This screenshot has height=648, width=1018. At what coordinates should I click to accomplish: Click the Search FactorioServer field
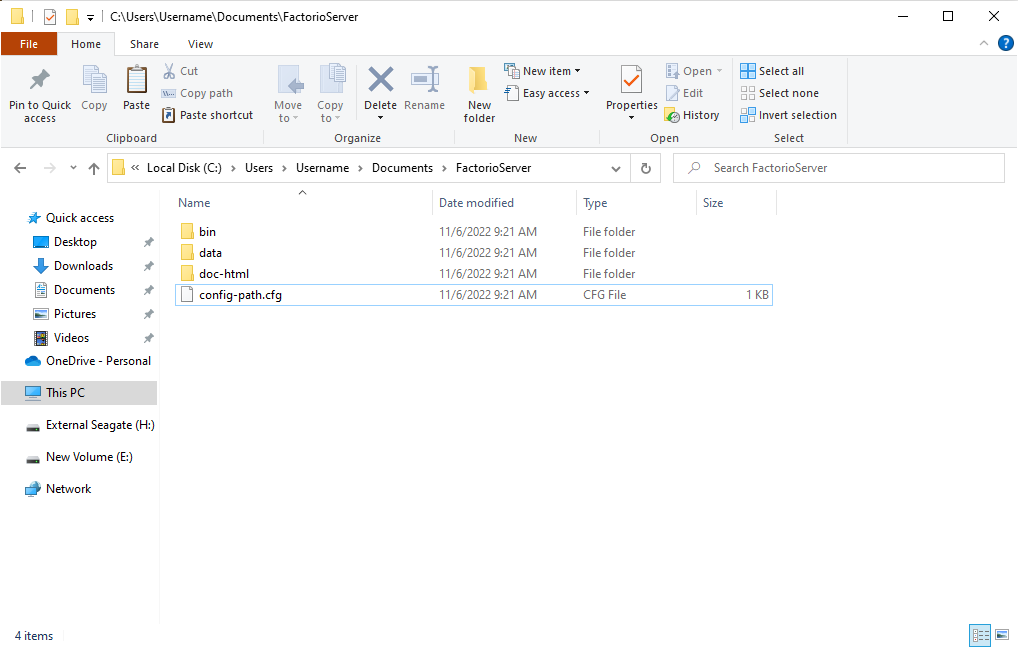coord(839,168)
